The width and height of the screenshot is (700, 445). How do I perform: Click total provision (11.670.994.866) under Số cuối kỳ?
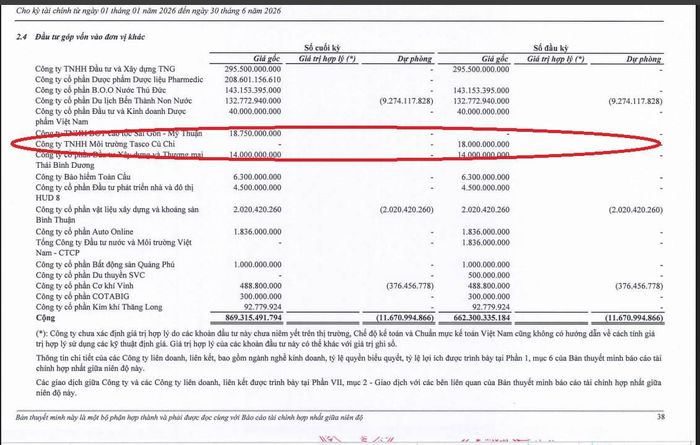tap(404, 318)
